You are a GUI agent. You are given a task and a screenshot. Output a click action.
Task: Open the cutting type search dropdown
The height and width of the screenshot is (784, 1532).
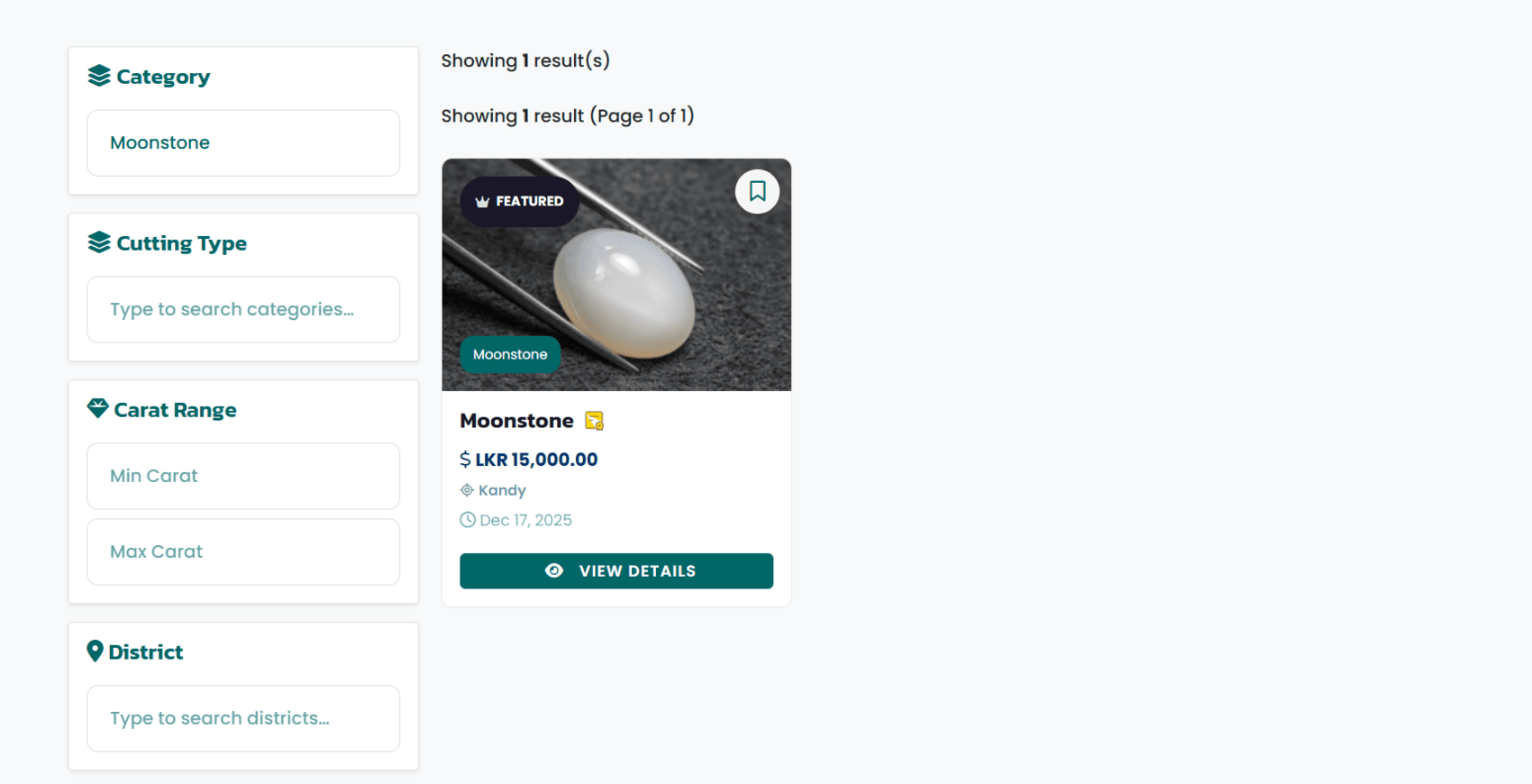pyautogui.click(x=242, y=309)
